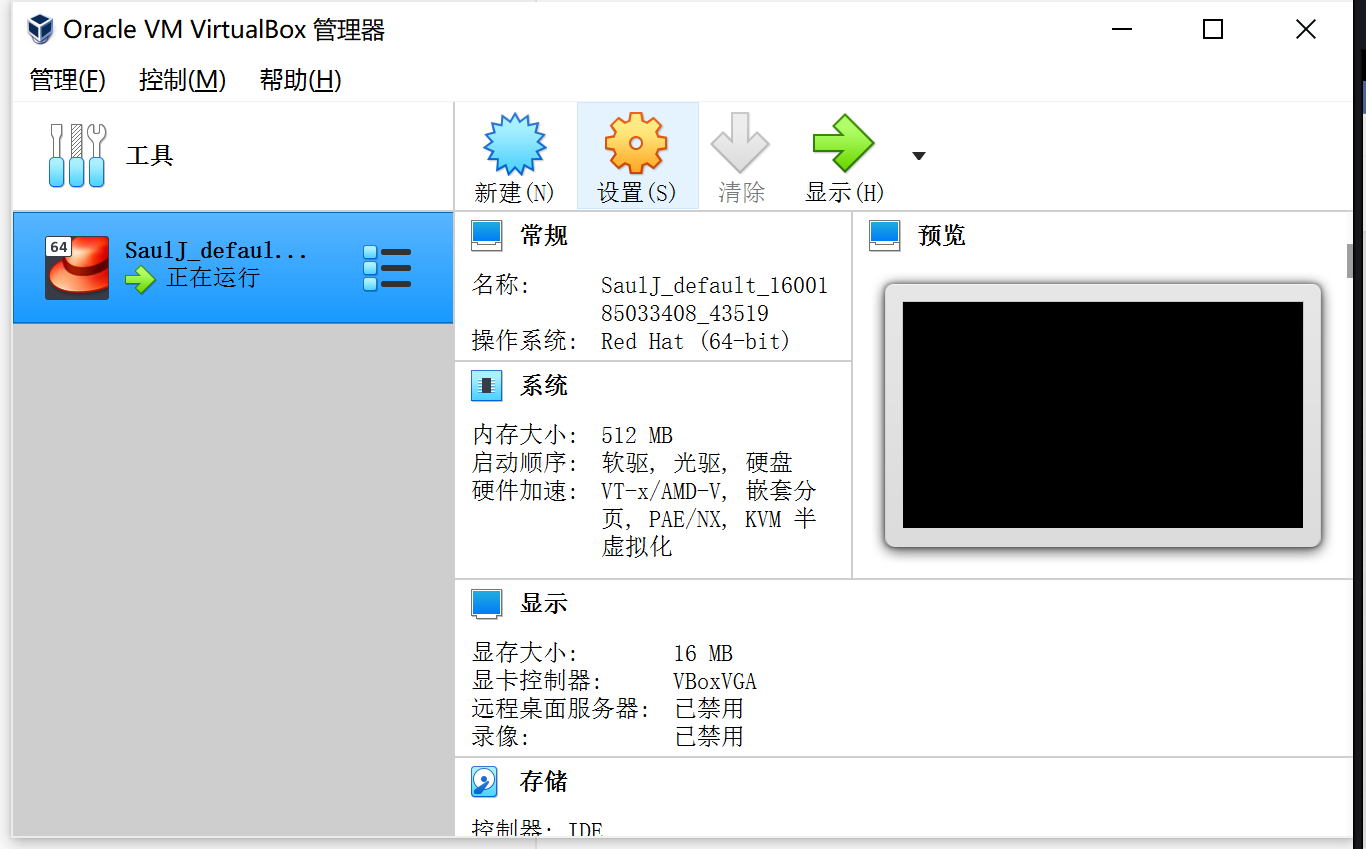1366x849 pixels.
Task: Open the 帮助(H) menu
Action: coord(300,80)
